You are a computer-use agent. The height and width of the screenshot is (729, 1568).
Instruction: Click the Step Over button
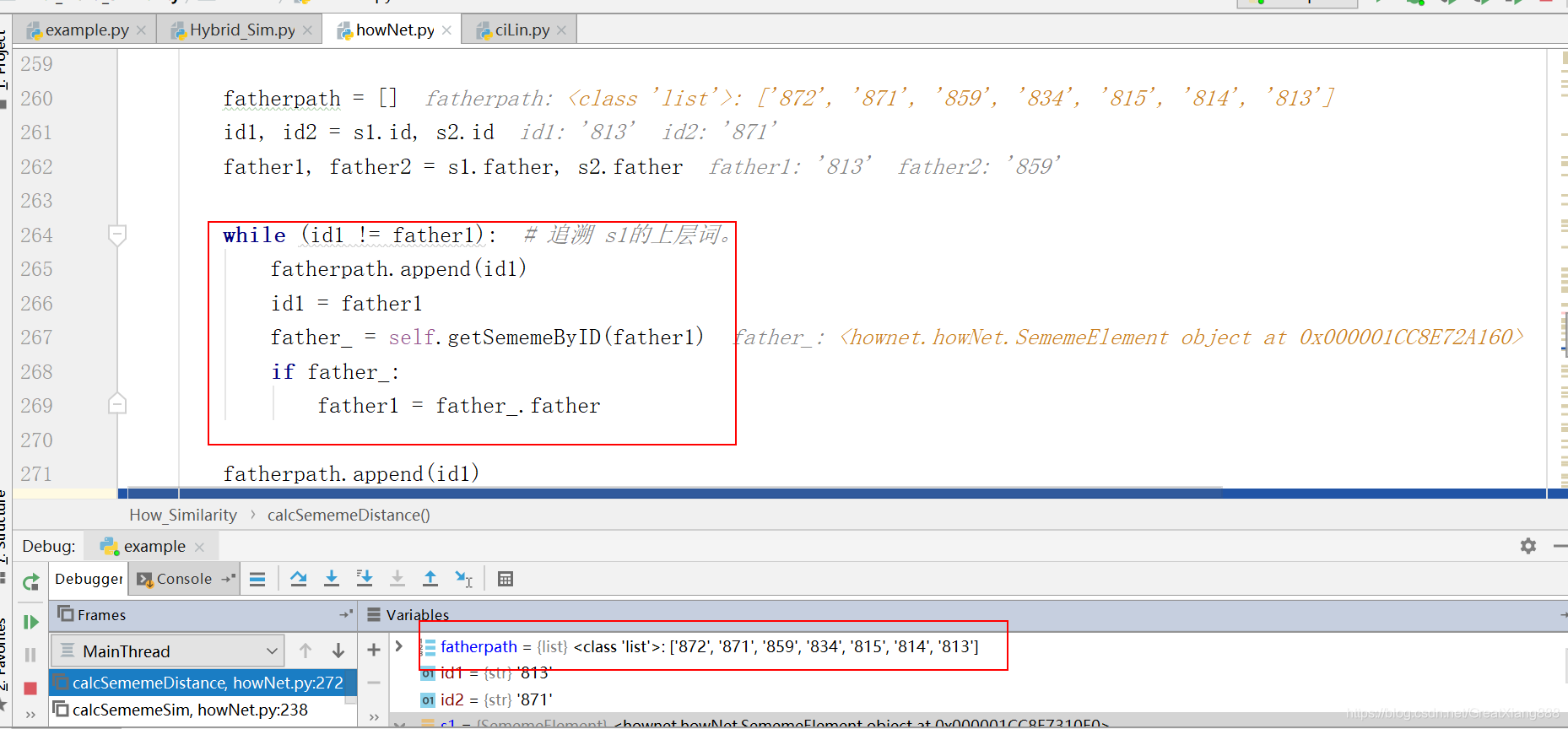pos(299,579)
